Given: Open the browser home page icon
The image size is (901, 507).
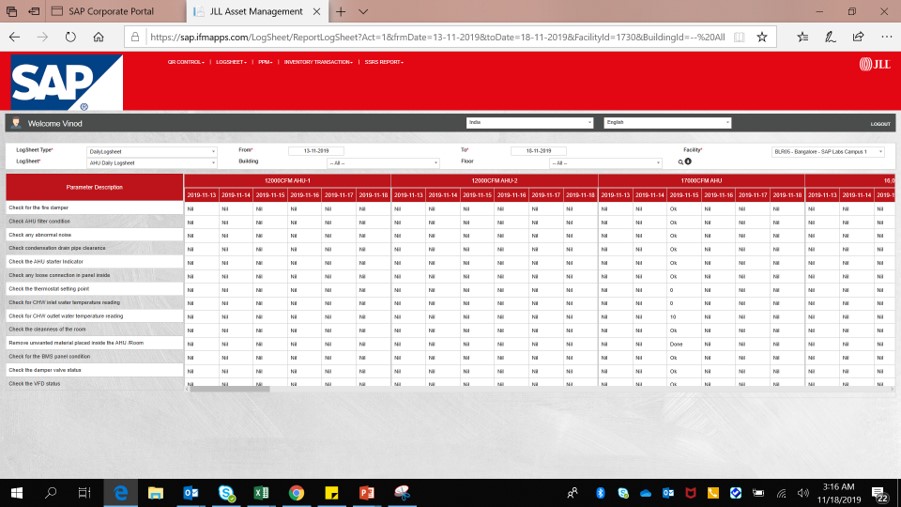Looking at the screenshot, I should pos(98,37).
